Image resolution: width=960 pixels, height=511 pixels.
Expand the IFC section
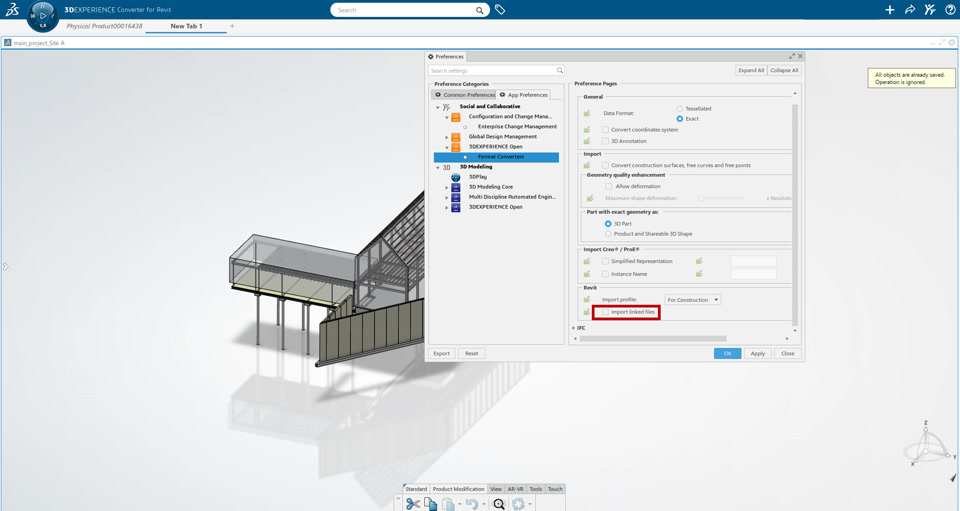574,328
